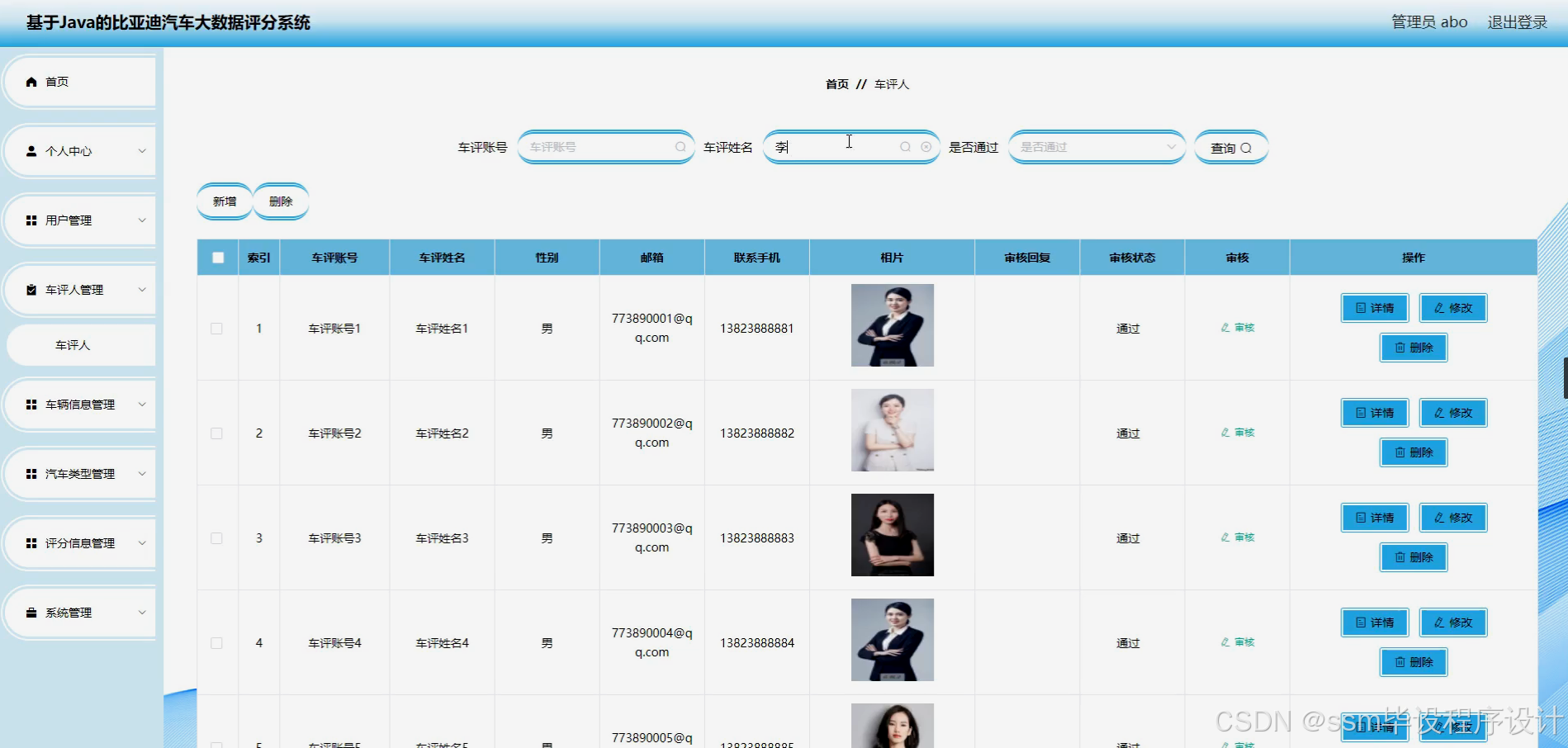Click the 审核 edit icon for row 车评账号3
This screenshot has width=1568, height=748.
click(x=1225, y=537)
